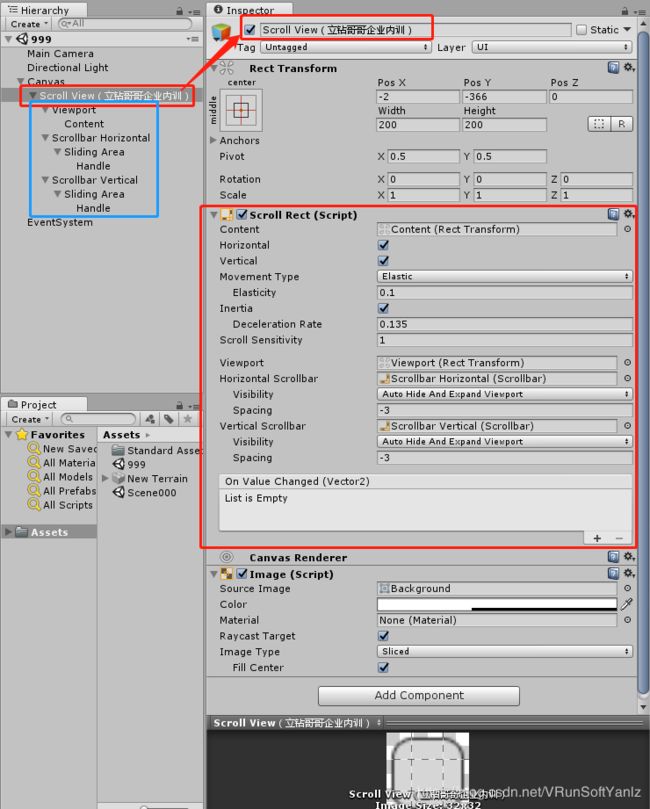Viewport: 650px width, 809px height.
Task: Open Movement Type dropdown Elastic
Action: (505, 276)
